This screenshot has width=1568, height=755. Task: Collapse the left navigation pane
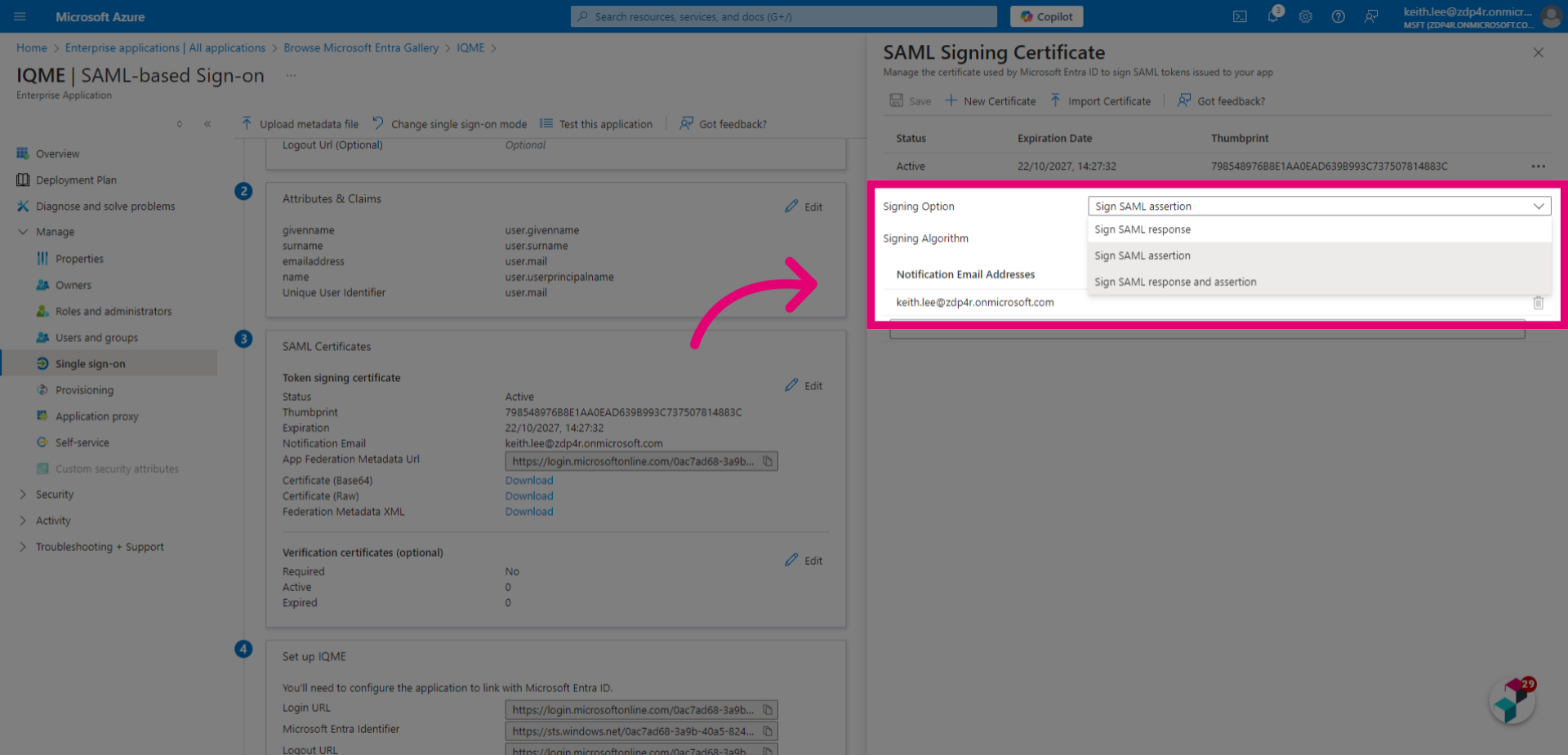point(207,124)
